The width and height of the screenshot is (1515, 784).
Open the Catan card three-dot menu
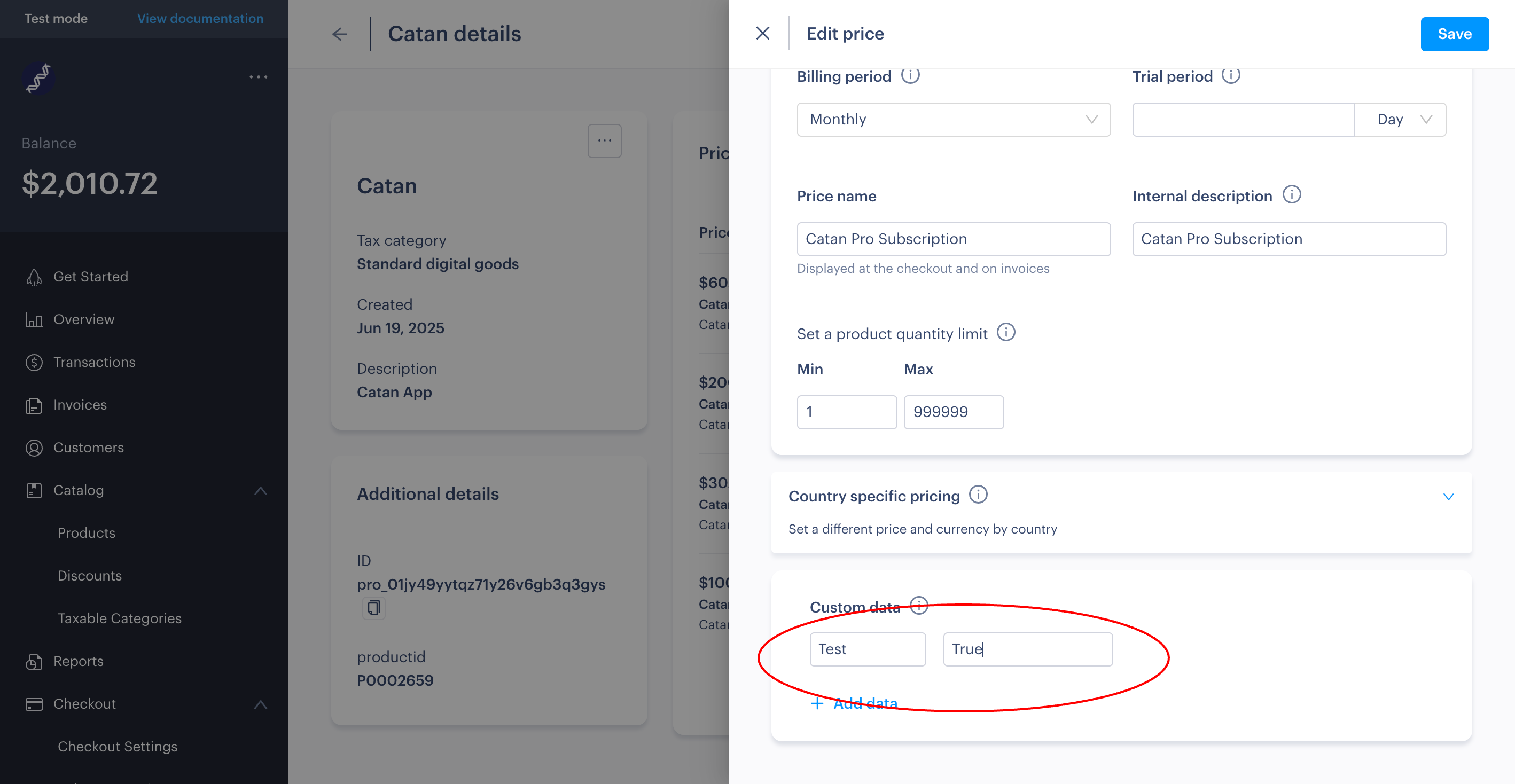point(605,140)
